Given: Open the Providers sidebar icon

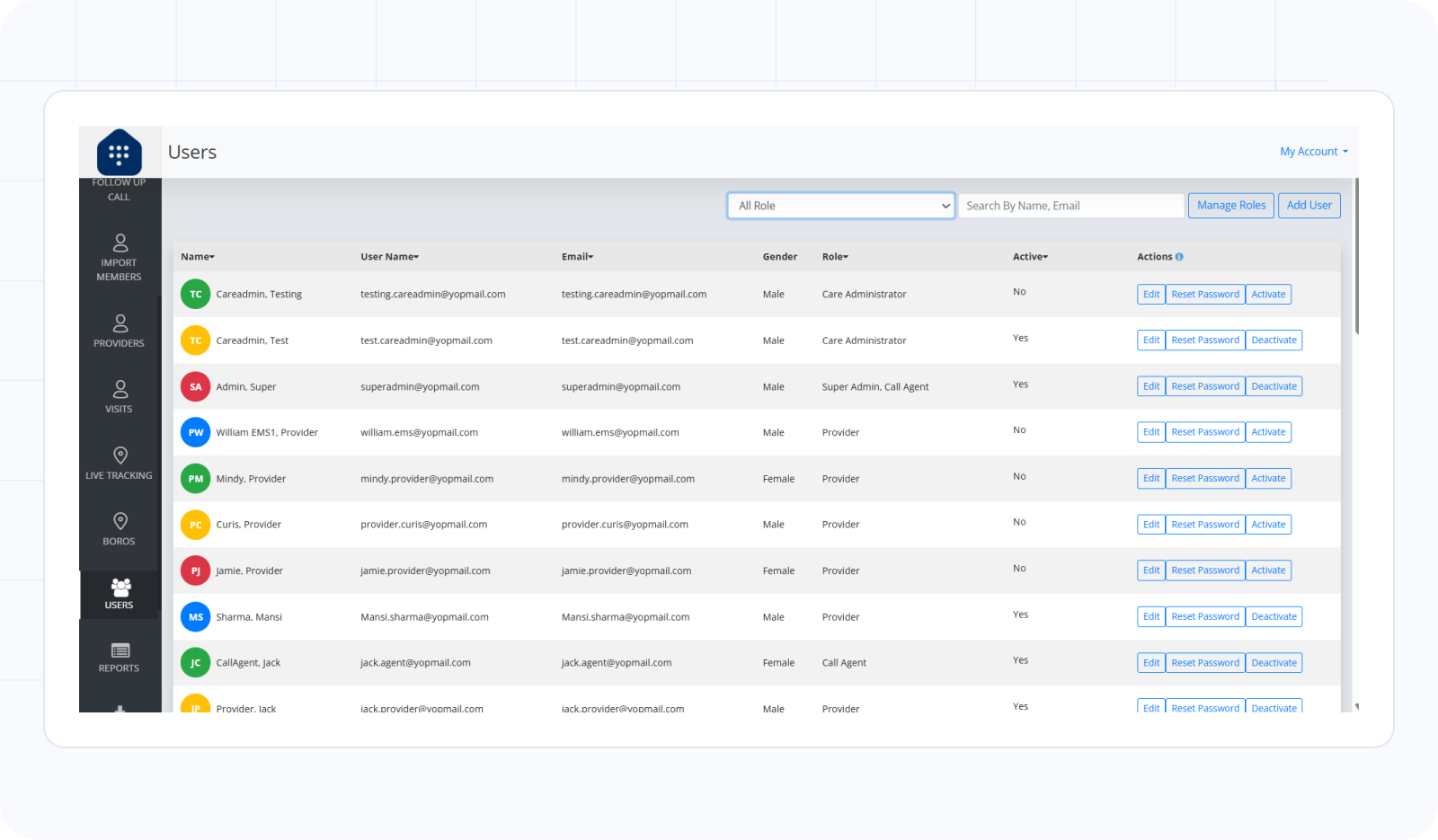Looking at the screenshot, I should click(x=120, y=323).
